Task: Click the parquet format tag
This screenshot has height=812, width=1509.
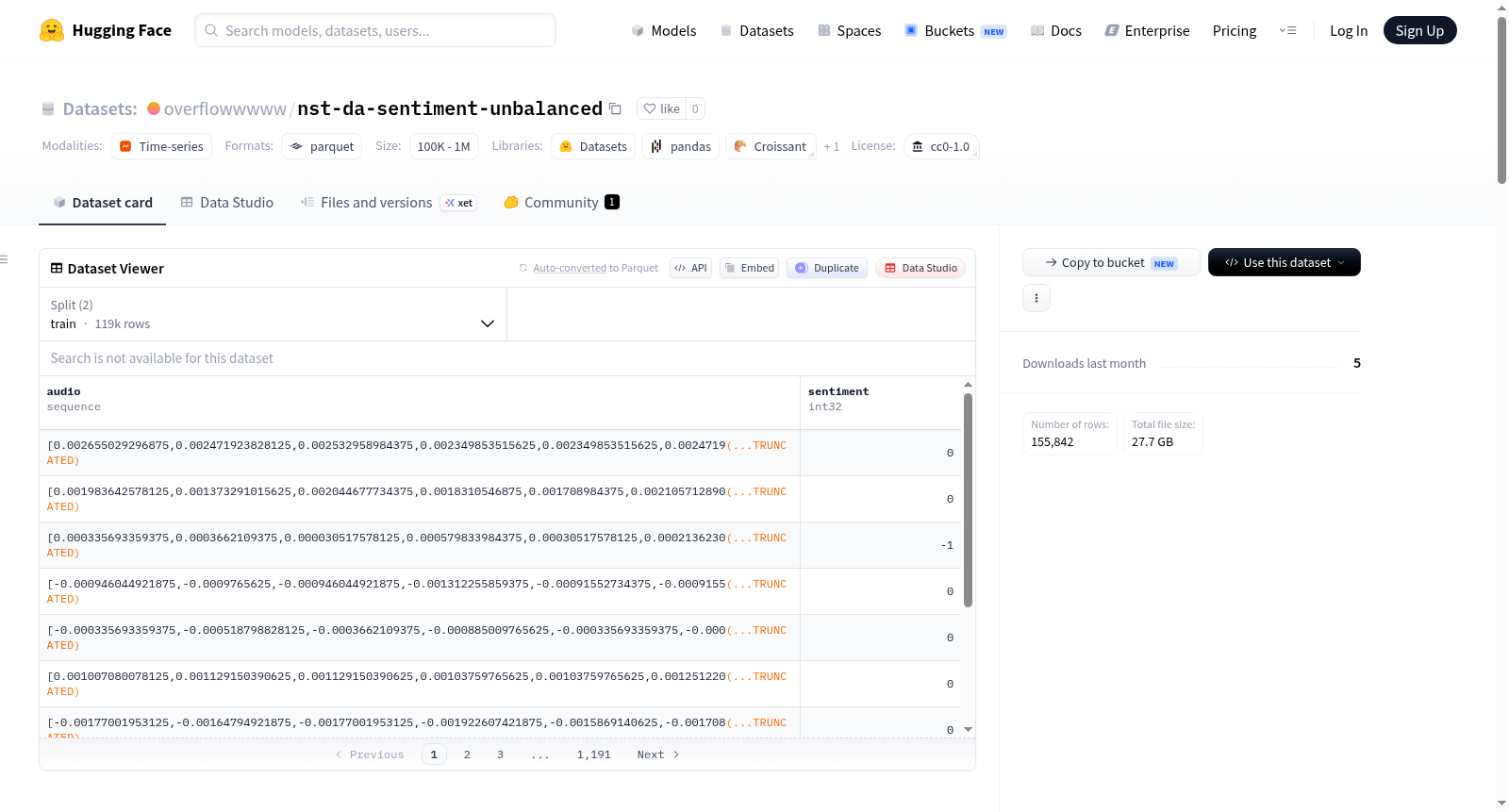Action: (322, 146)
